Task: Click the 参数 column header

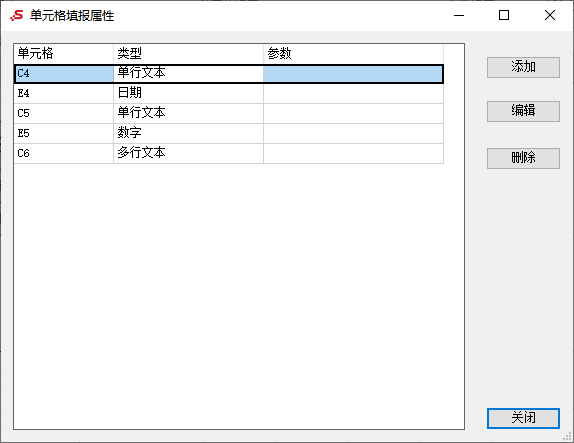Action: pos(353,54)
